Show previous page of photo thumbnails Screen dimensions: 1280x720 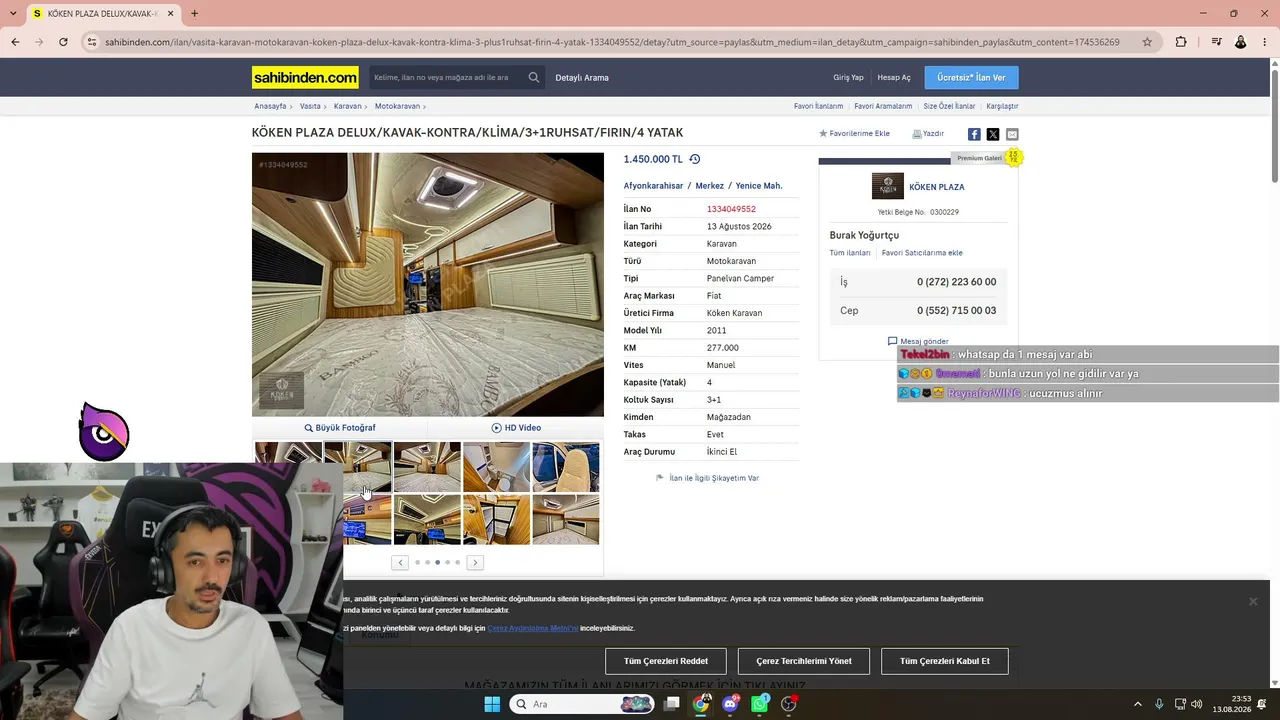(400, 563)
